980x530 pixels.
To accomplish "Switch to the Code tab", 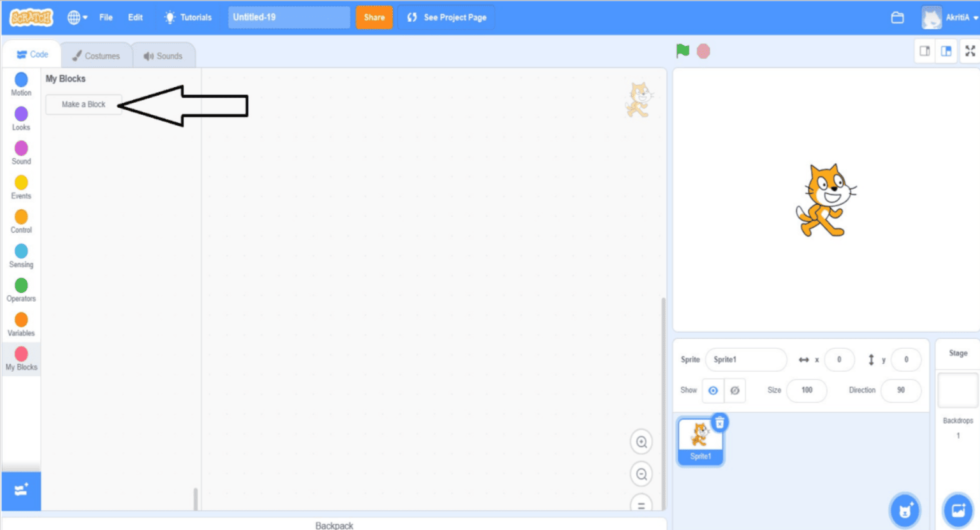I will pyautogui.click(x=32, y=54).
